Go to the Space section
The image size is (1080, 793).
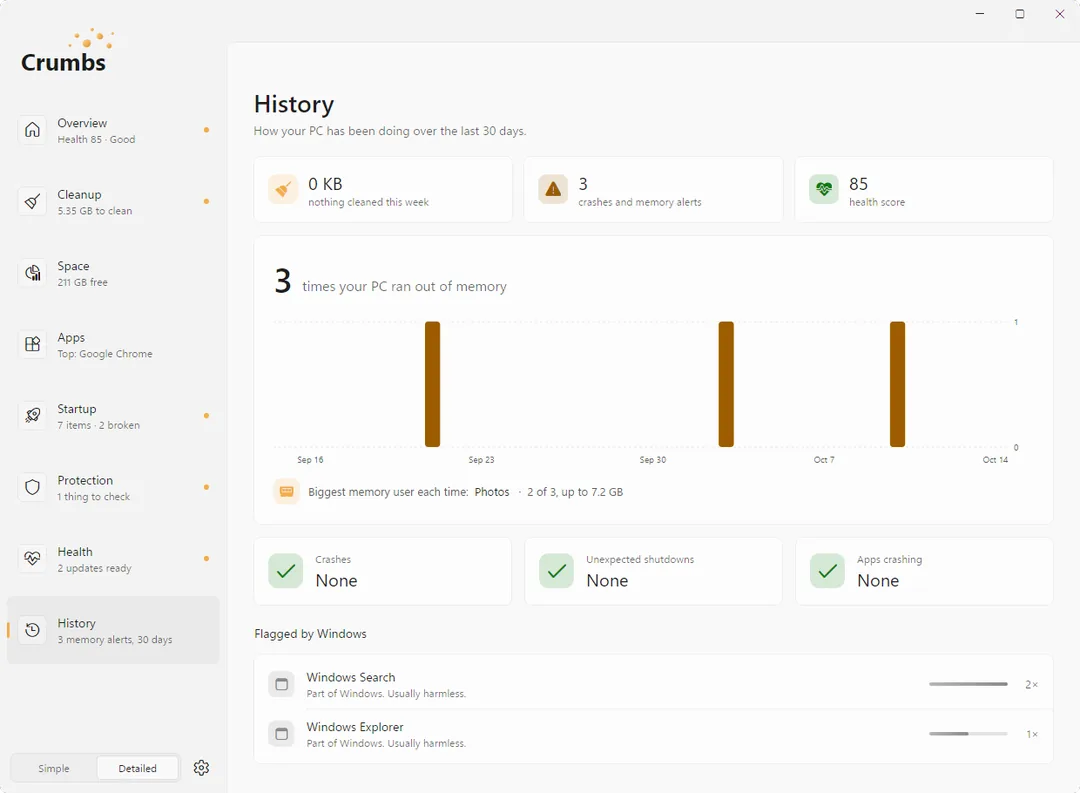[x=114, y=274]
